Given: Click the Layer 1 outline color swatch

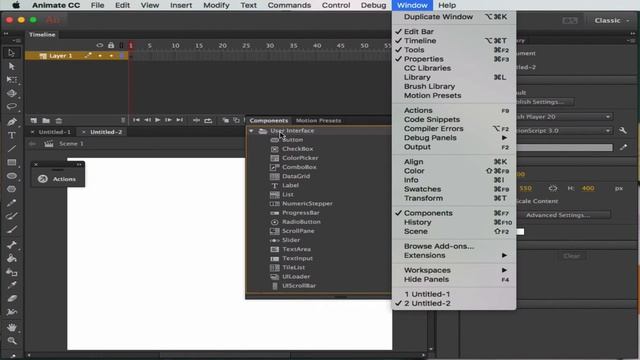Looking at the screenshot, I should pos(122,56).
